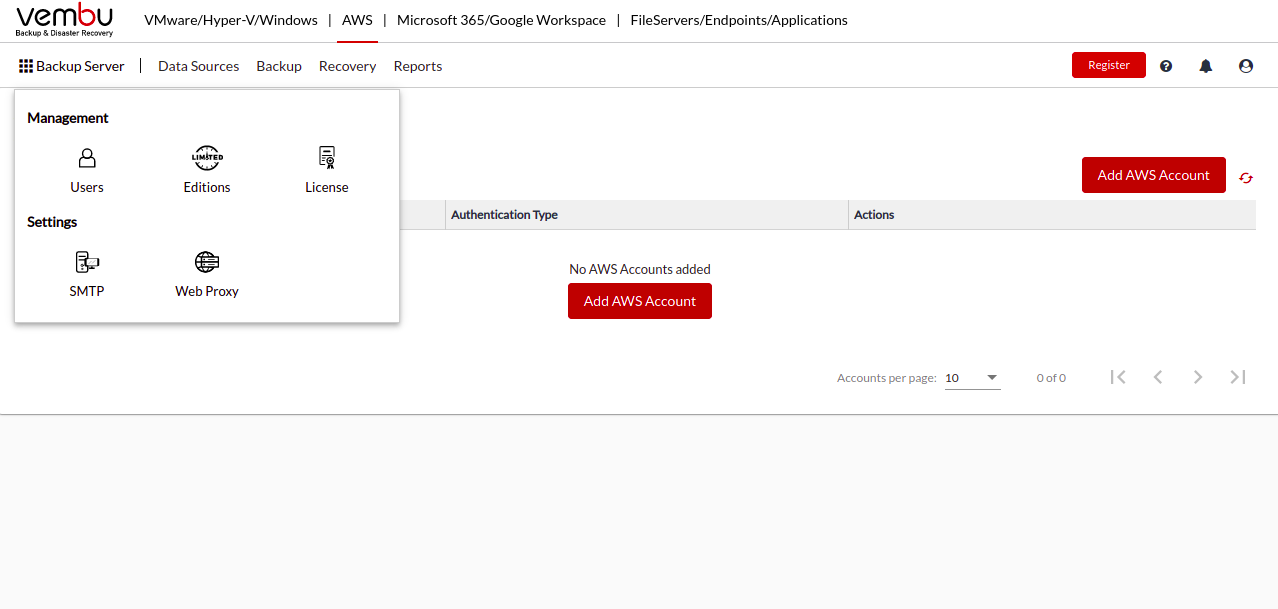The width and height of the screenshot is (1278, 609).
Task: Open Web Proxy settings icon
Action: tap(207, 262)
